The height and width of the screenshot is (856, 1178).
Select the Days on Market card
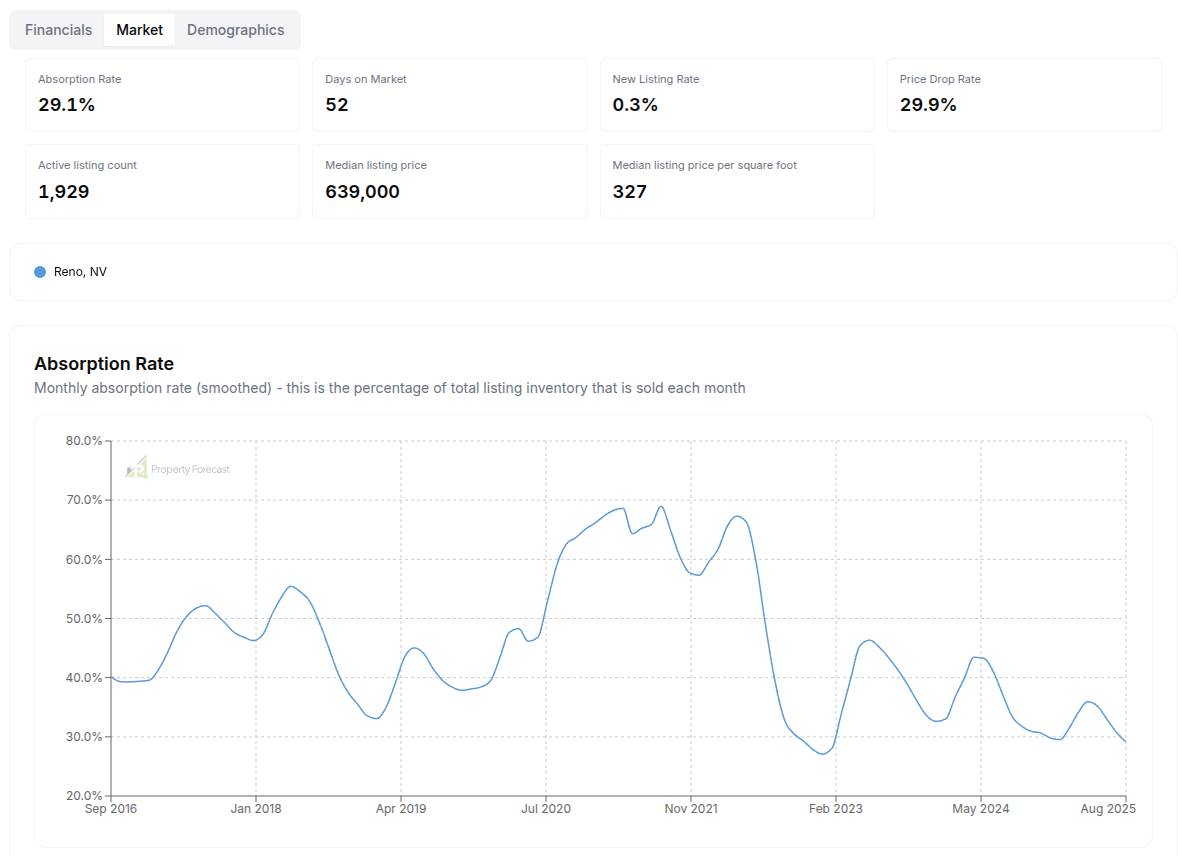[449, 94]
